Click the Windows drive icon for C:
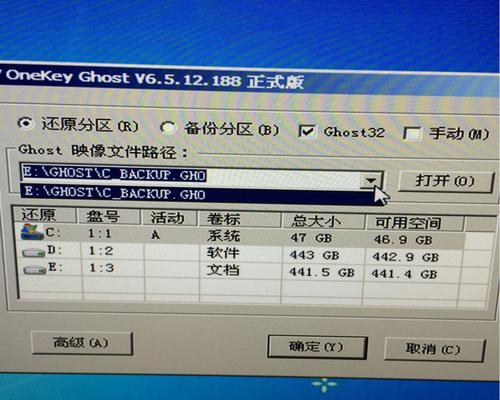 coord(32,232)
